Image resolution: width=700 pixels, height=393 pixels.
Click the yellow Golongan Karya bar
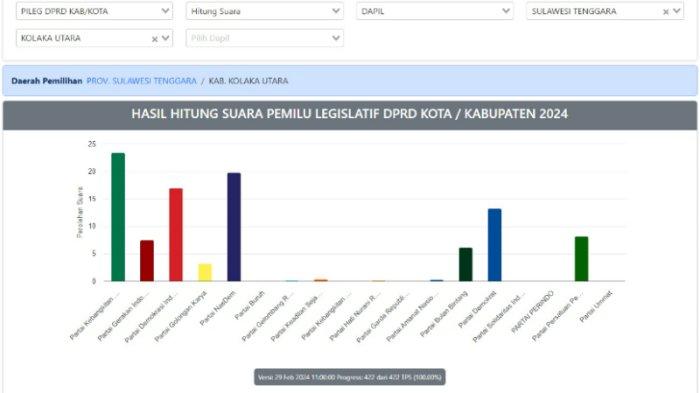point(205,272)
